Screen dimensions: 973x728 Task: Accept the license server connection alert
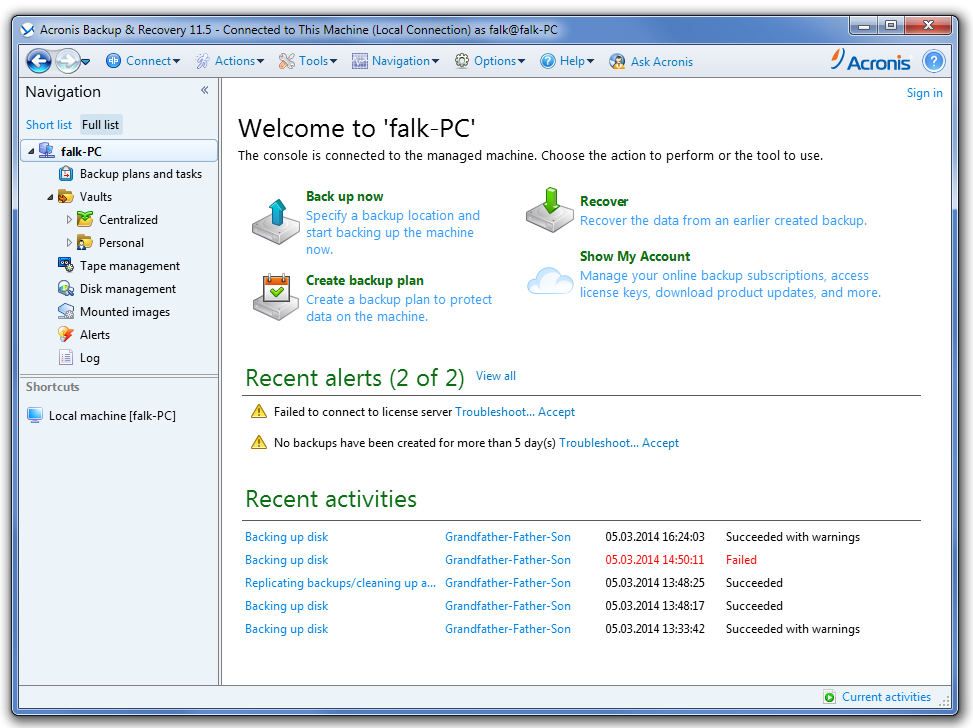(557, 412)
